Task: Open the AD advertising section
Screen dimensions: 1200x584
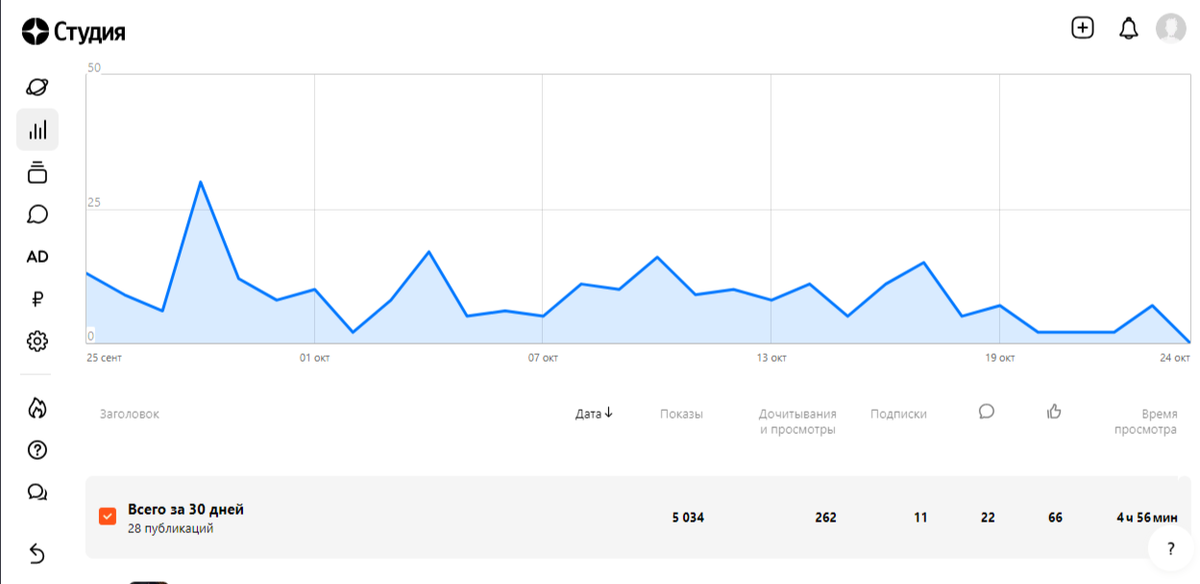Action: coord(37,257)
